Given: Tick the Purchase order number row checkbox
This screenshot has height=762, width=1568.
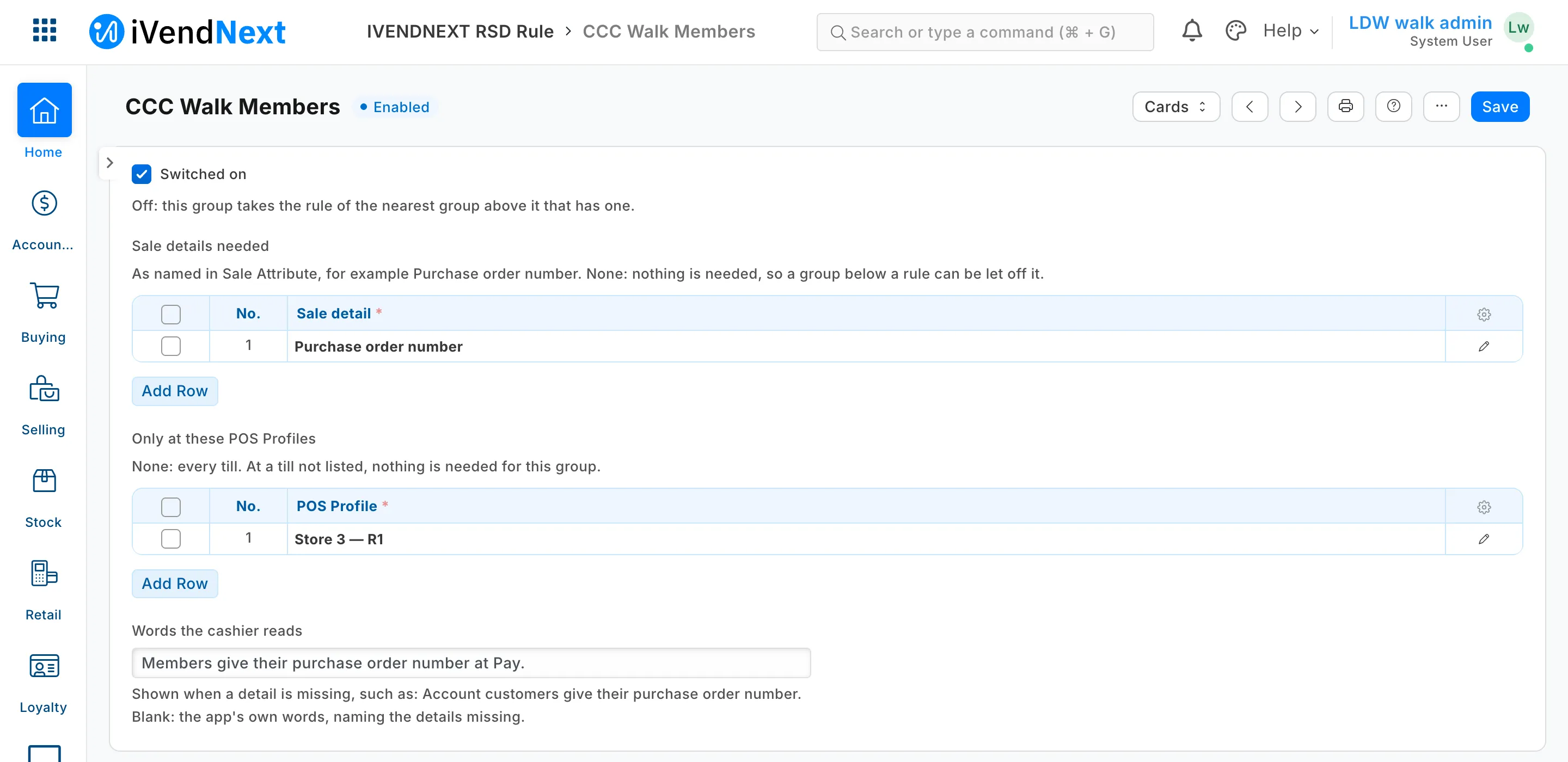Looking at the screenshot, I should point(170,346).
